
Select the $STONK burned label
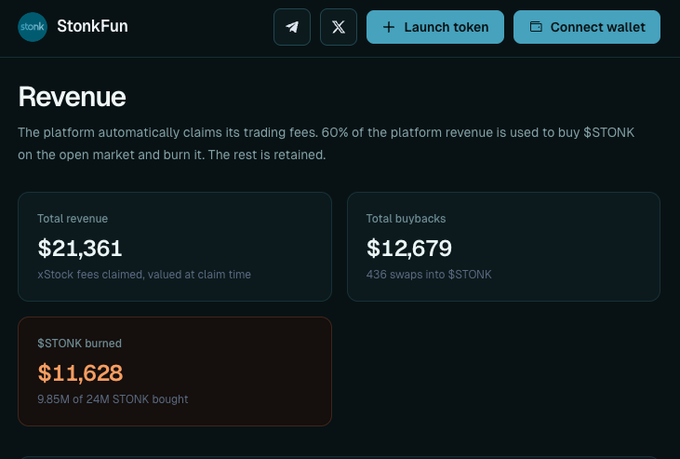[79, 344]
